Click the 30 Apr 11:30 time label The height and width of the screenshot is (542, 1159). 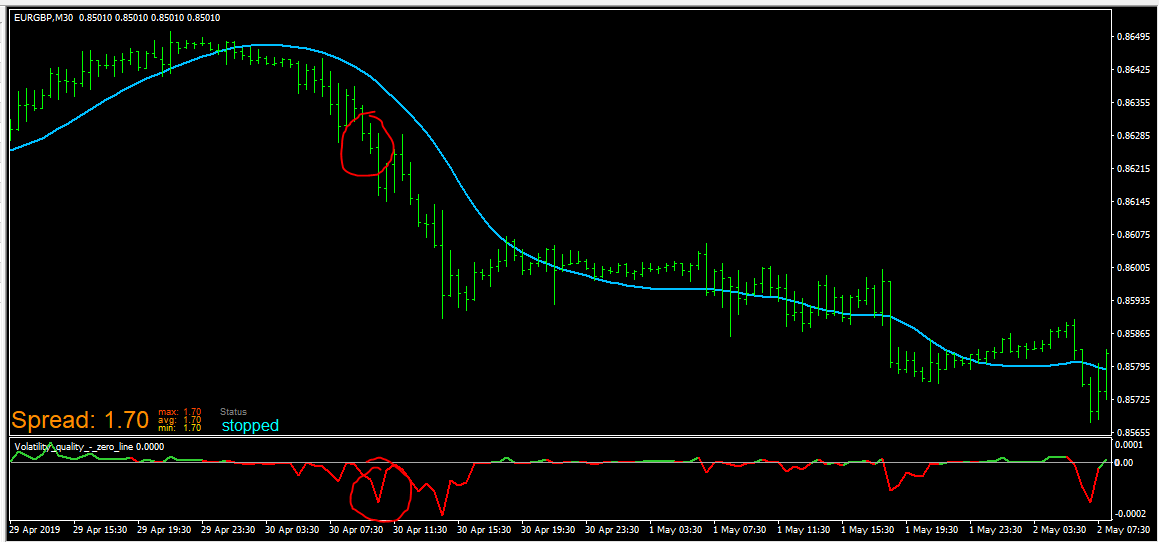tap(421, 530)
